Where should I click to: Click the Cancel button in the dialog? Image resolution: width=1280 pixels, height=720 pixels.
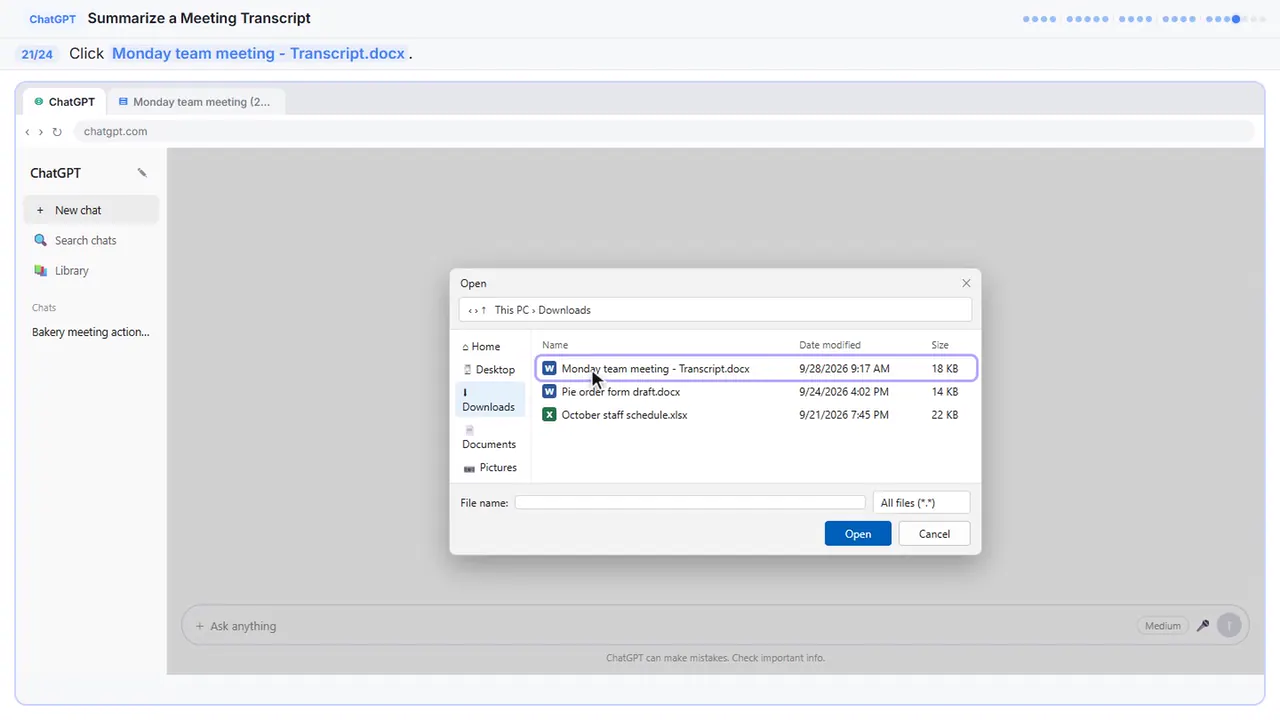click(x=934, y=534)
